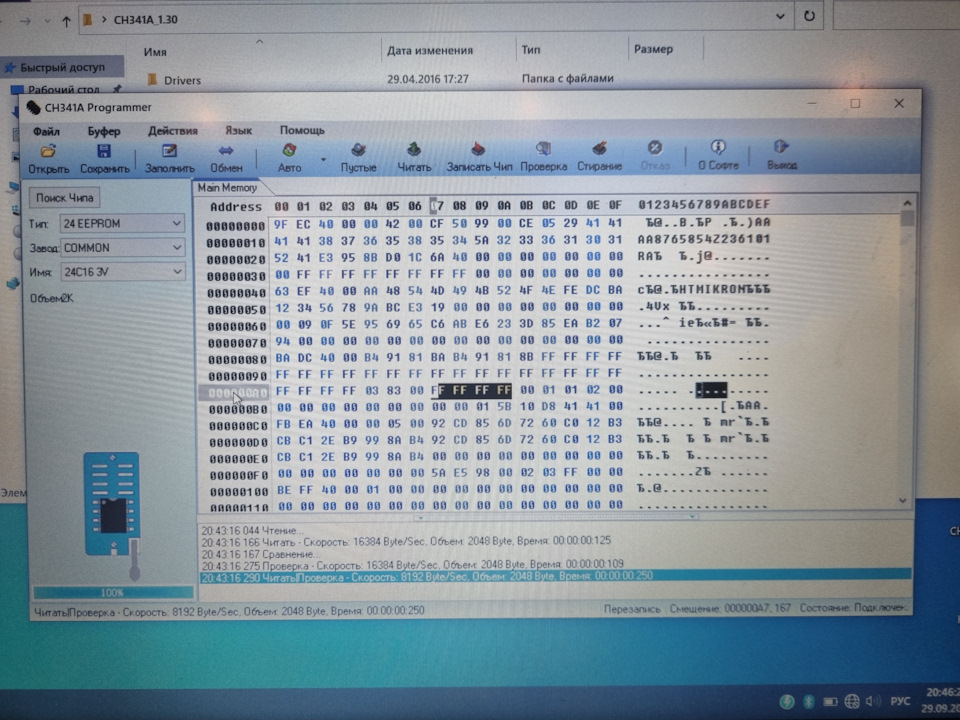Click the Проверка (verify) toolbar icon
The height and width of the screenshot is (720, 960).
543,149
